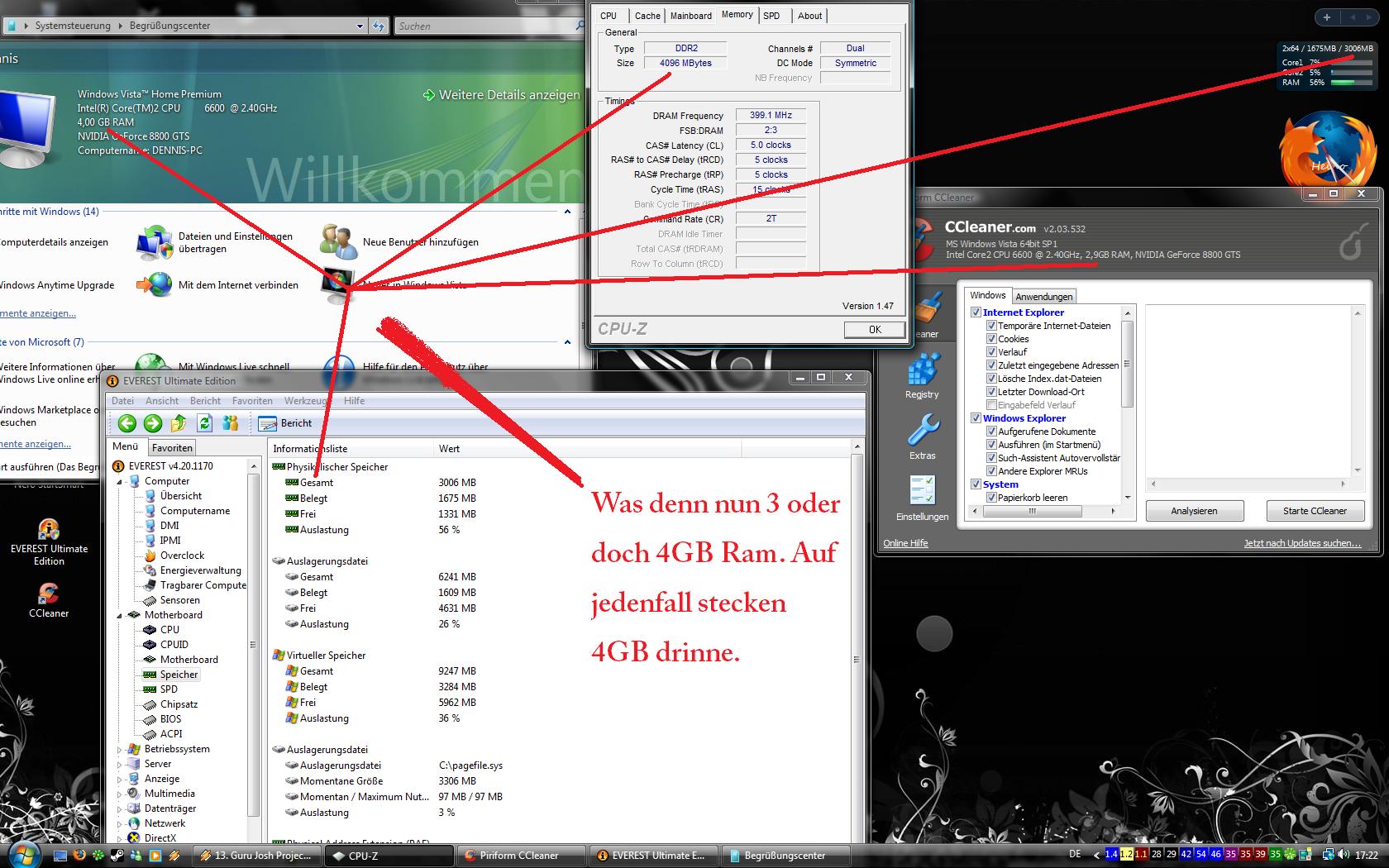Viewport: 1389px width, 868px height.
Task: Collapse first section chevron in Begrüßungscenter
Action: click(567, 212)
